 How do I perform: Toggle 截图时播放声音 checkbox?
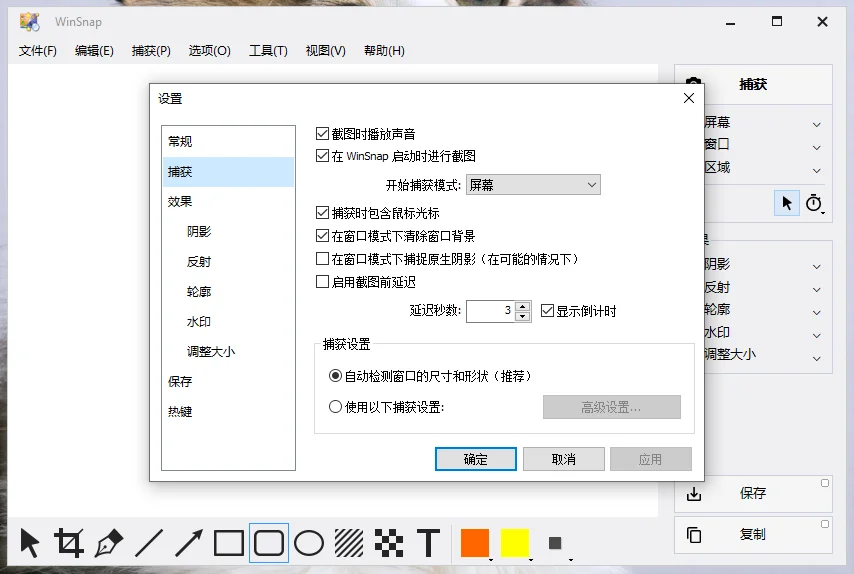tap(322, 133)
